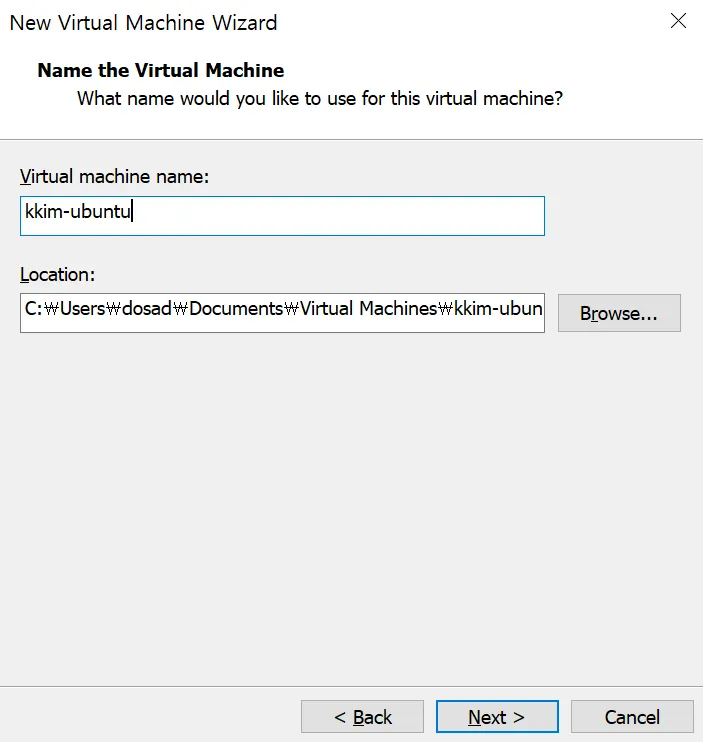
Task: Place cursor at 'C:' start of path
Action: (x=34, y=309)
